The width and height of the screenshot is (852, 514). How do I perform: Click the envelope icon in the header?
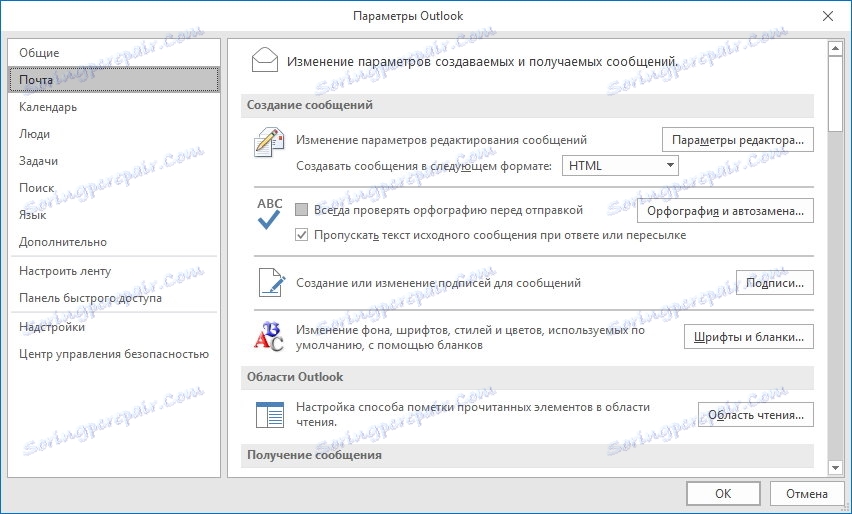[x=262, y=60]
